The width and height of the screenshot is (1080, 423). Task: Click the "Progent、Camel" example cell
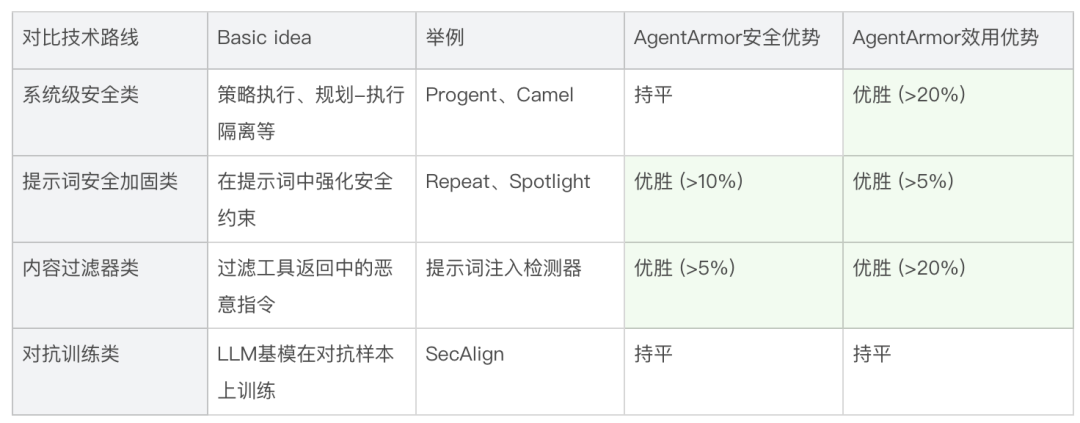pos(500,95)
